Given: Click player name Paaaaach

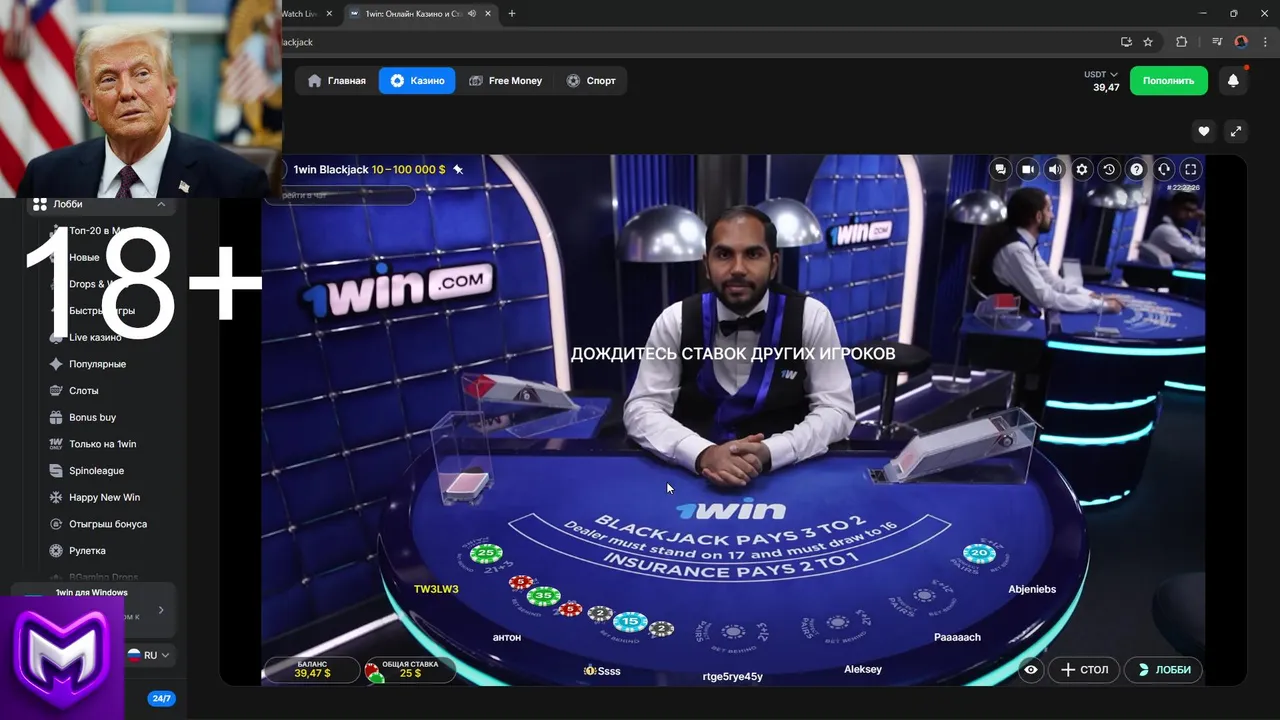Looking at the screenshot, I should tap(957, 637).
